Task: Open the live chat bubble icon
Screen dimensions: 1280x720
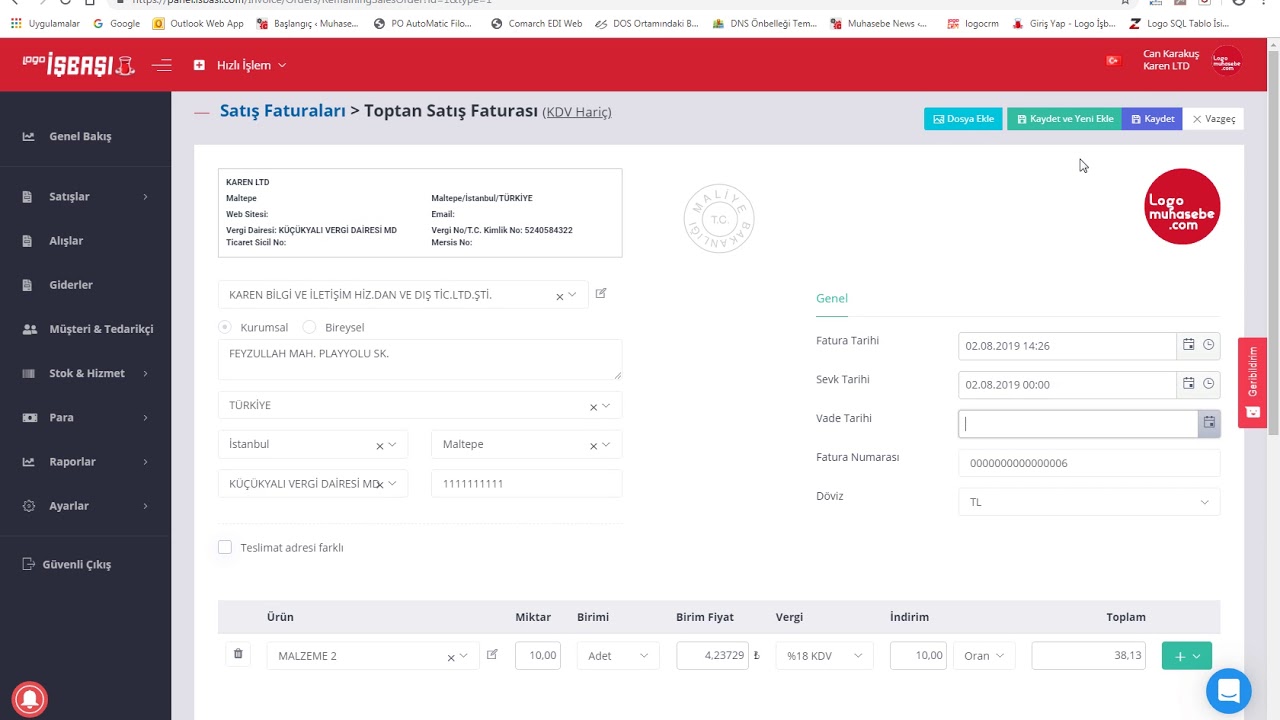Action: pos(1229,691)
